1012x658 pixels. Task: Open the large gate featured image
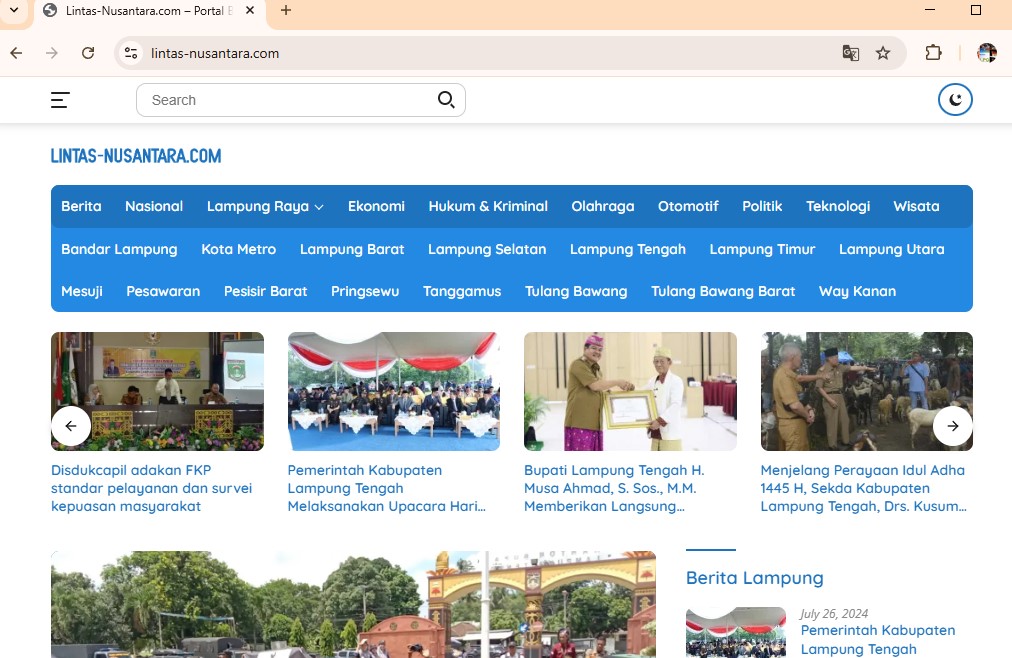(354, 604)
